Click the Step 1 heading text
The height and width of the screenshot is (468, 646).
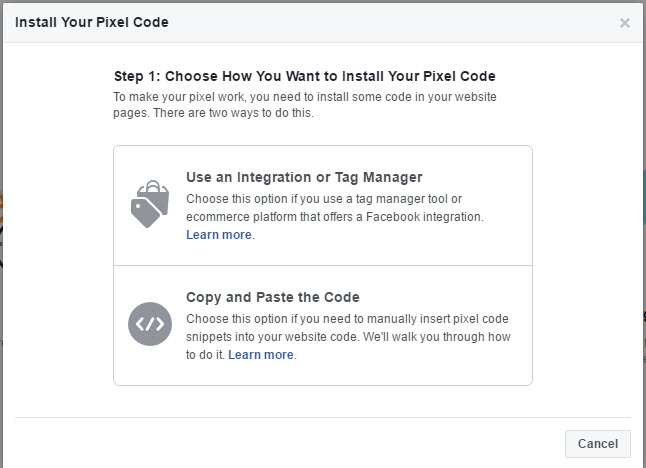pos(304,76)
